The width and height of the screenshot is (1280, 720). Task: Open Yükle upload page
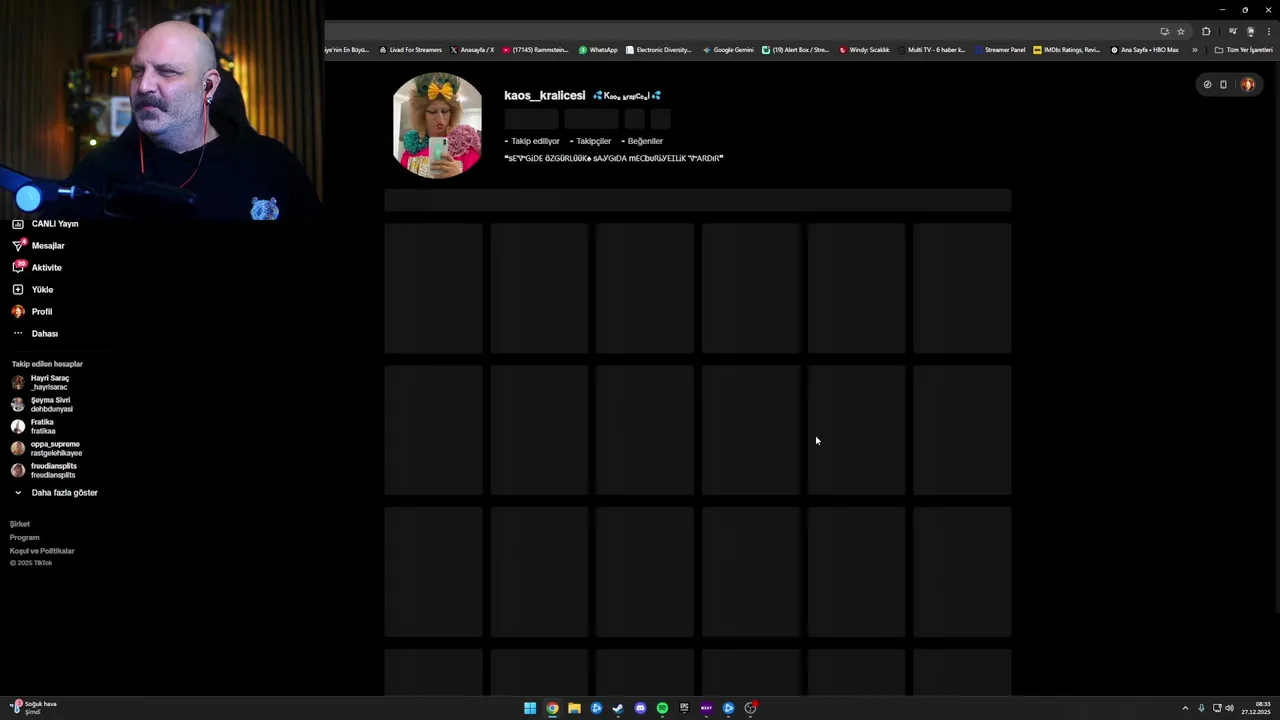(32, 290)
